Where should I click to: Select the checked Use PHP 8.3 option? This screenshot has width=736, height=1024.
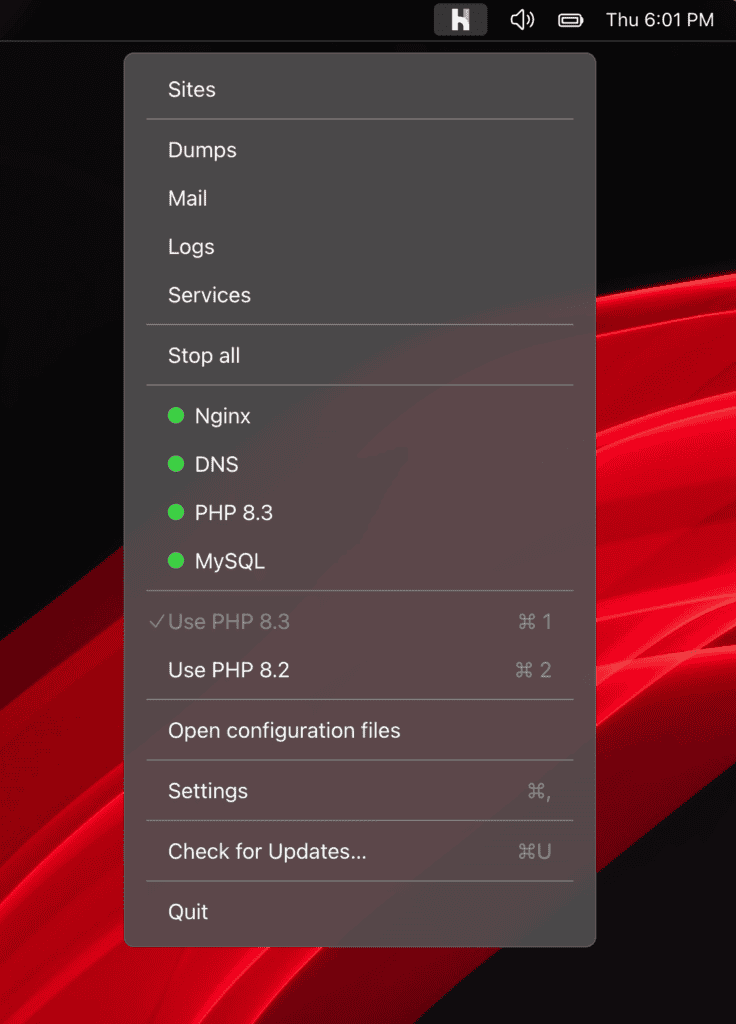[229, 622]
